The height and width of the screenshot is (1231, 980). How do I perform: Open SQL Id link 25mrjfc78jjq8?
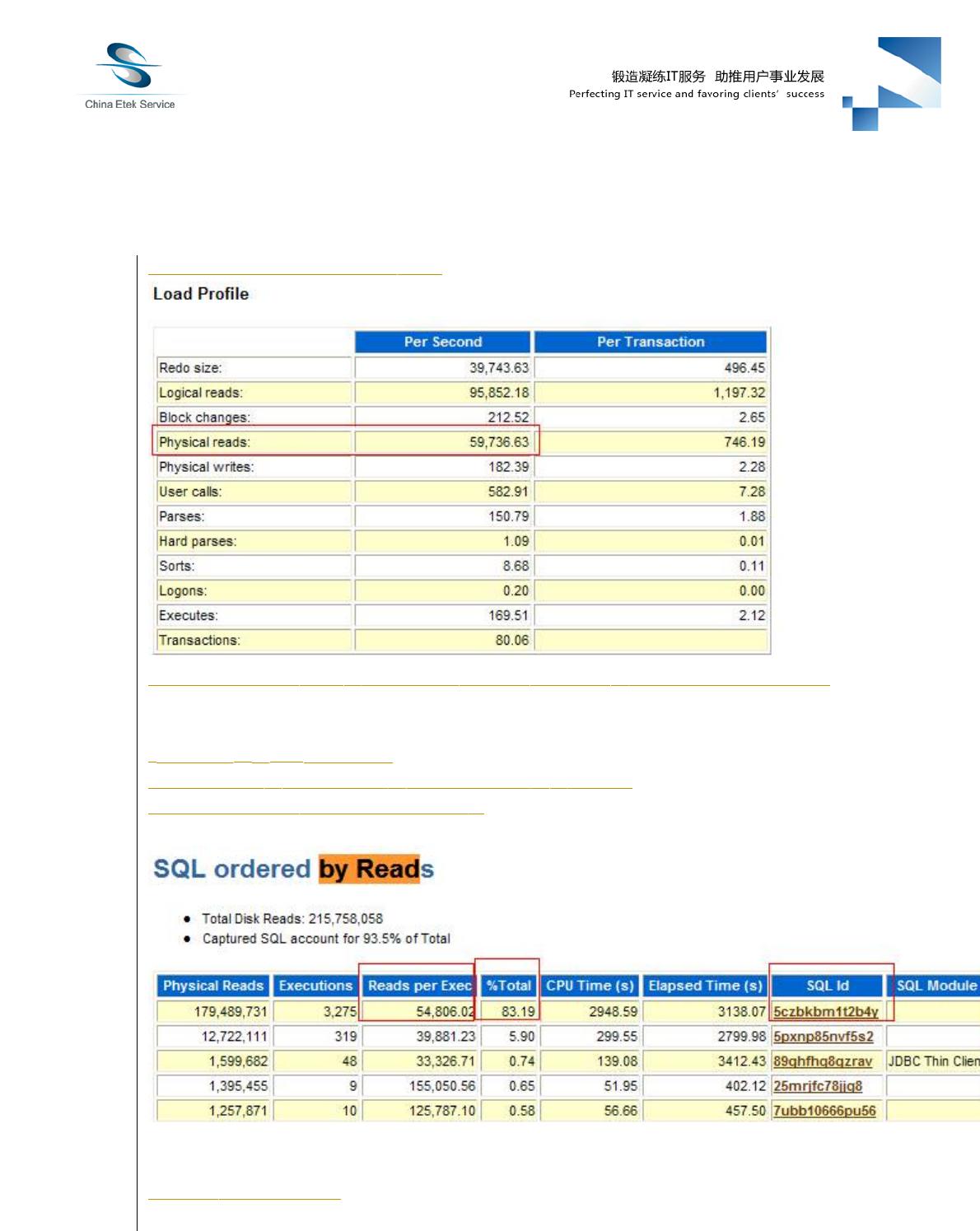818,1085
